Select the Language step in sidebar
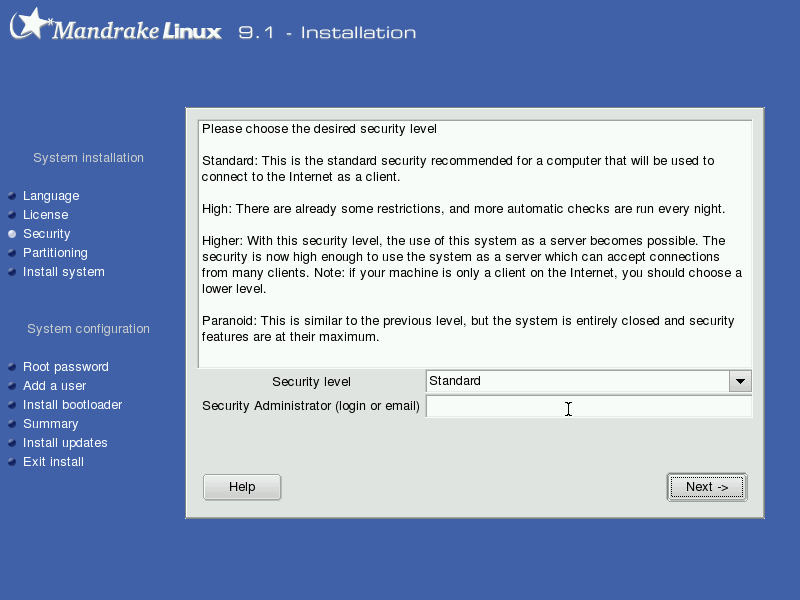 click(x=51, y=196)
